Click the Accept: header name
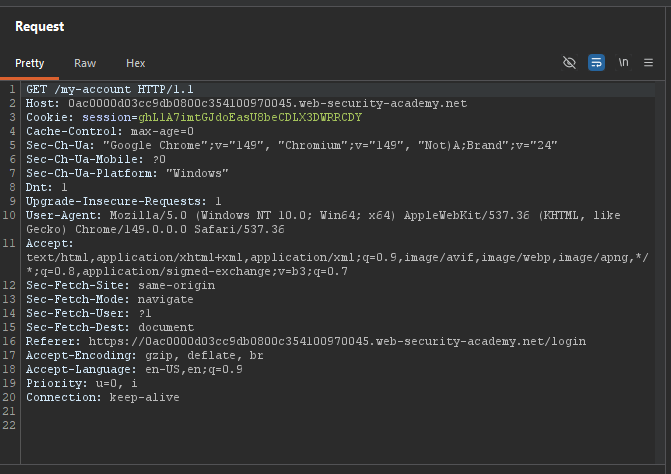This screenshot has width=671, height=474. (x=50, y=243)
